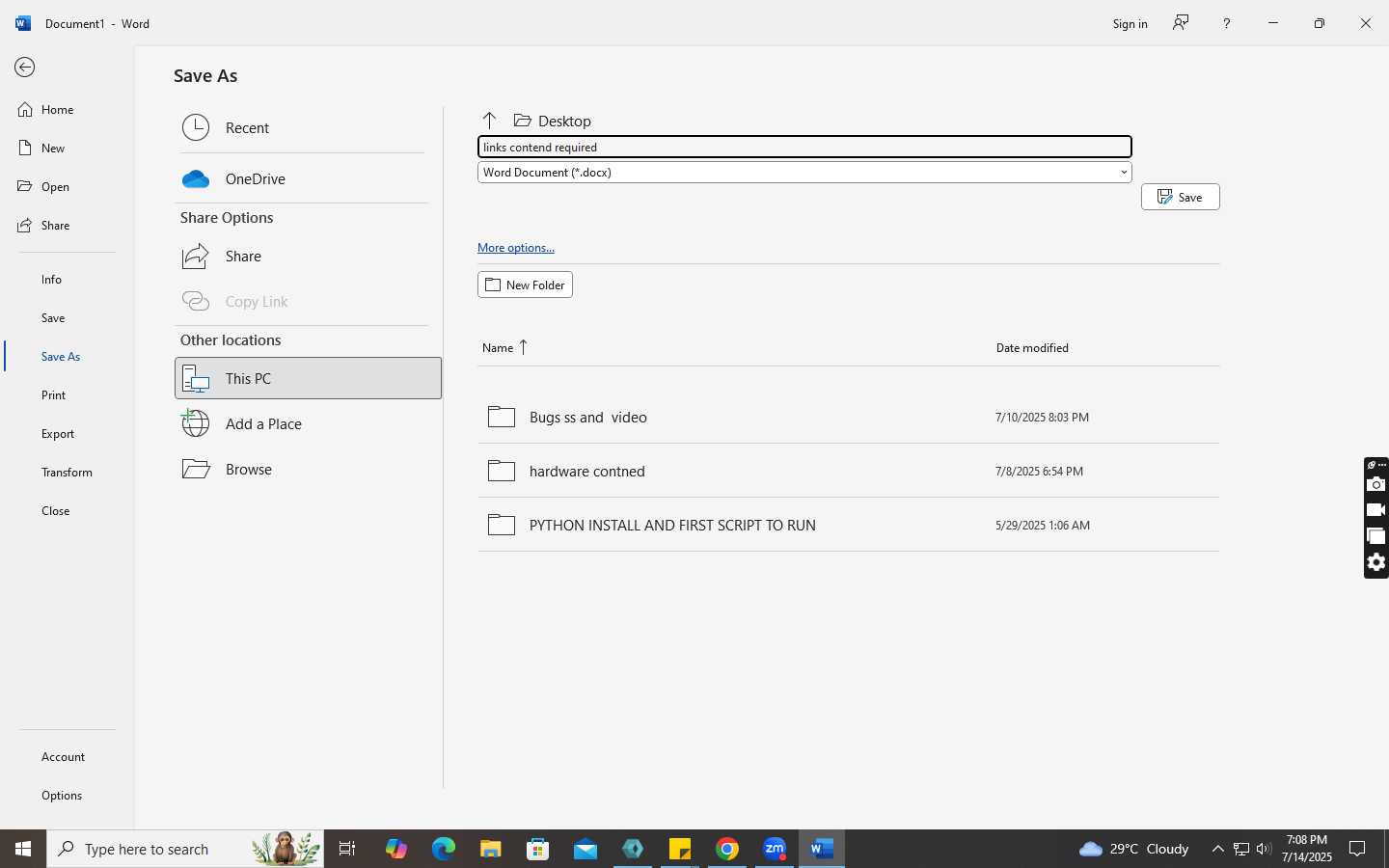Click Sign in at the title bar
The width and height of the screenshot is (1389, 868).
[1130, 23]
